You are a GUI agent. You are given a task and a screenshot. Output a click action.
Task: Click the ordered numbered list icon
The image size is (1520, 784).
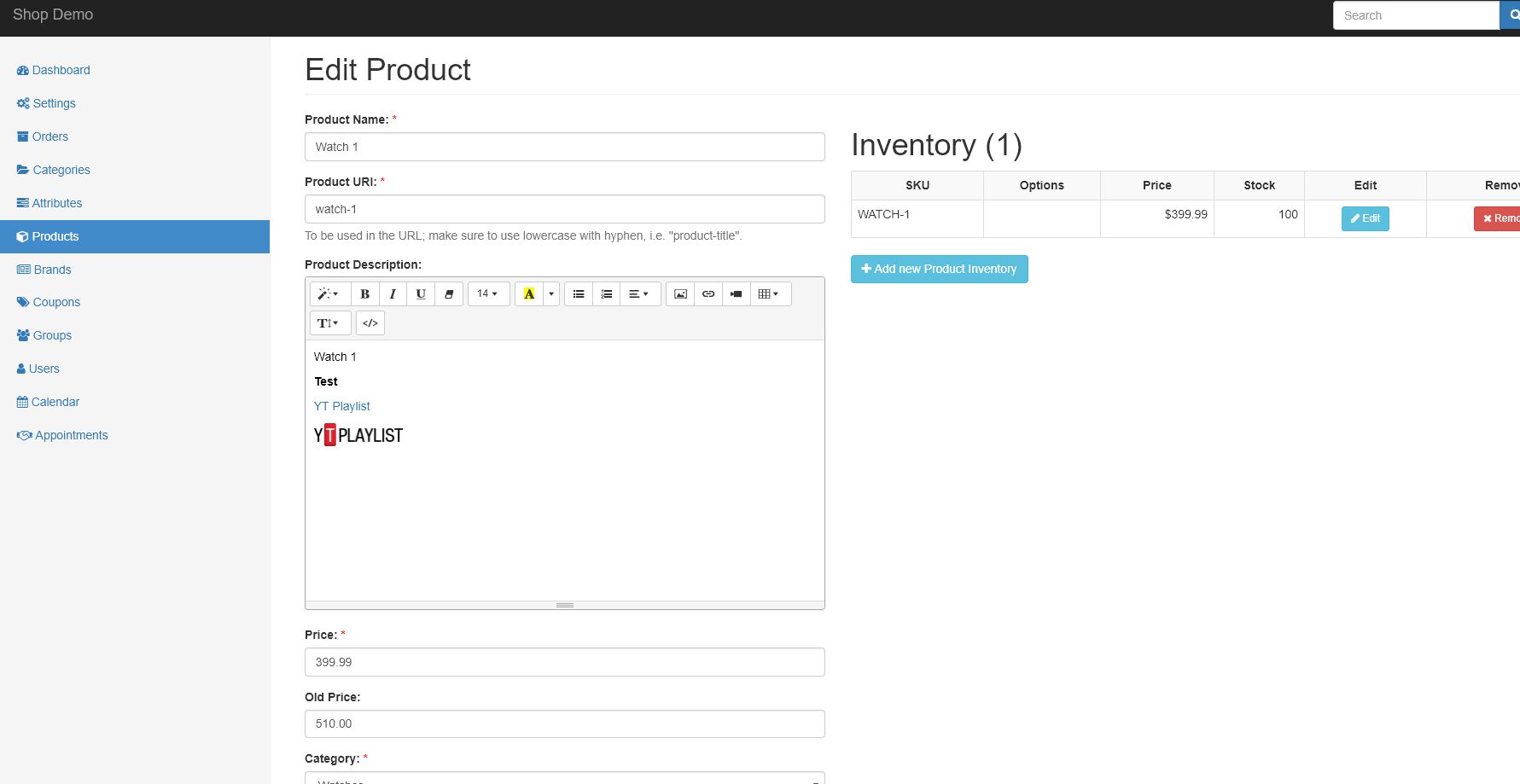pyautogui.click(x=607, y=294)
